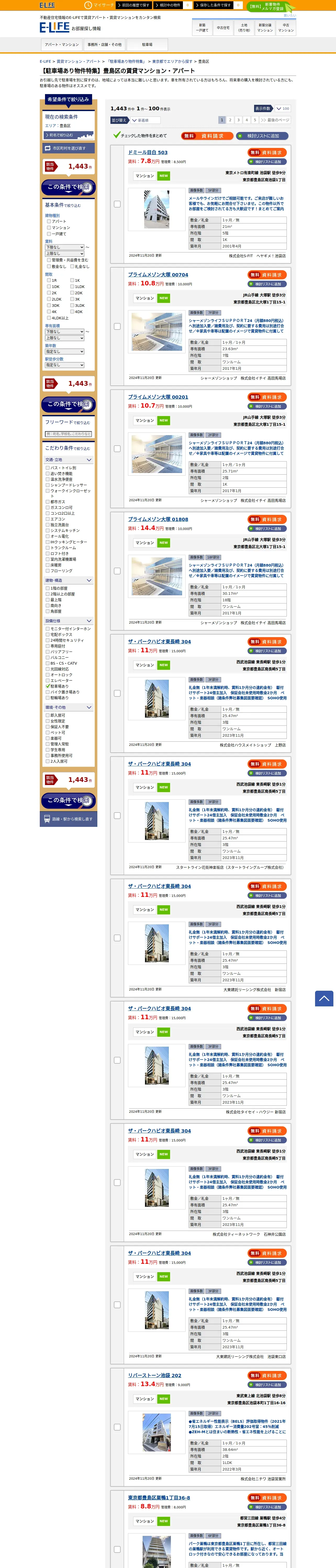Go to results page 2
336x1568 pixels.
tap(230, 120)
